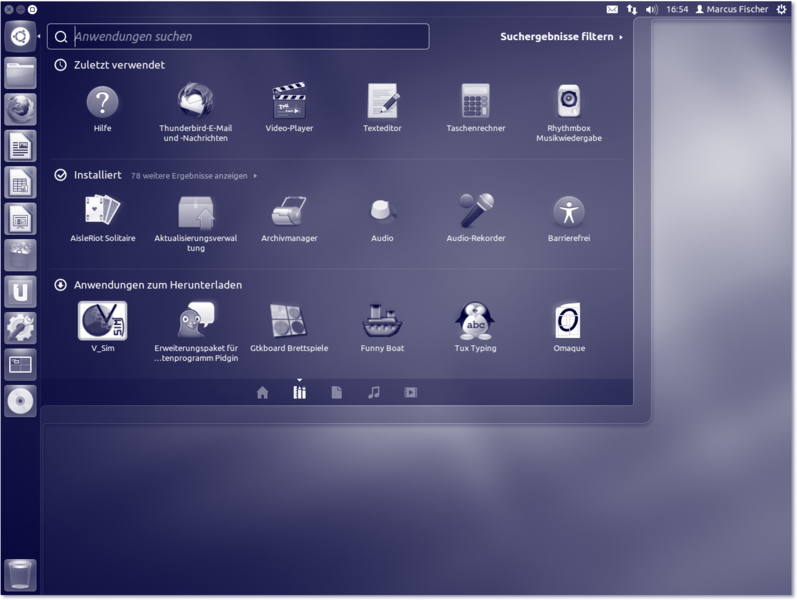Image resolution: width=797 pixels, height=600 pixels.
Task: Expand Suchergebnisse filtern options
Action: click(x=560, y=37)
